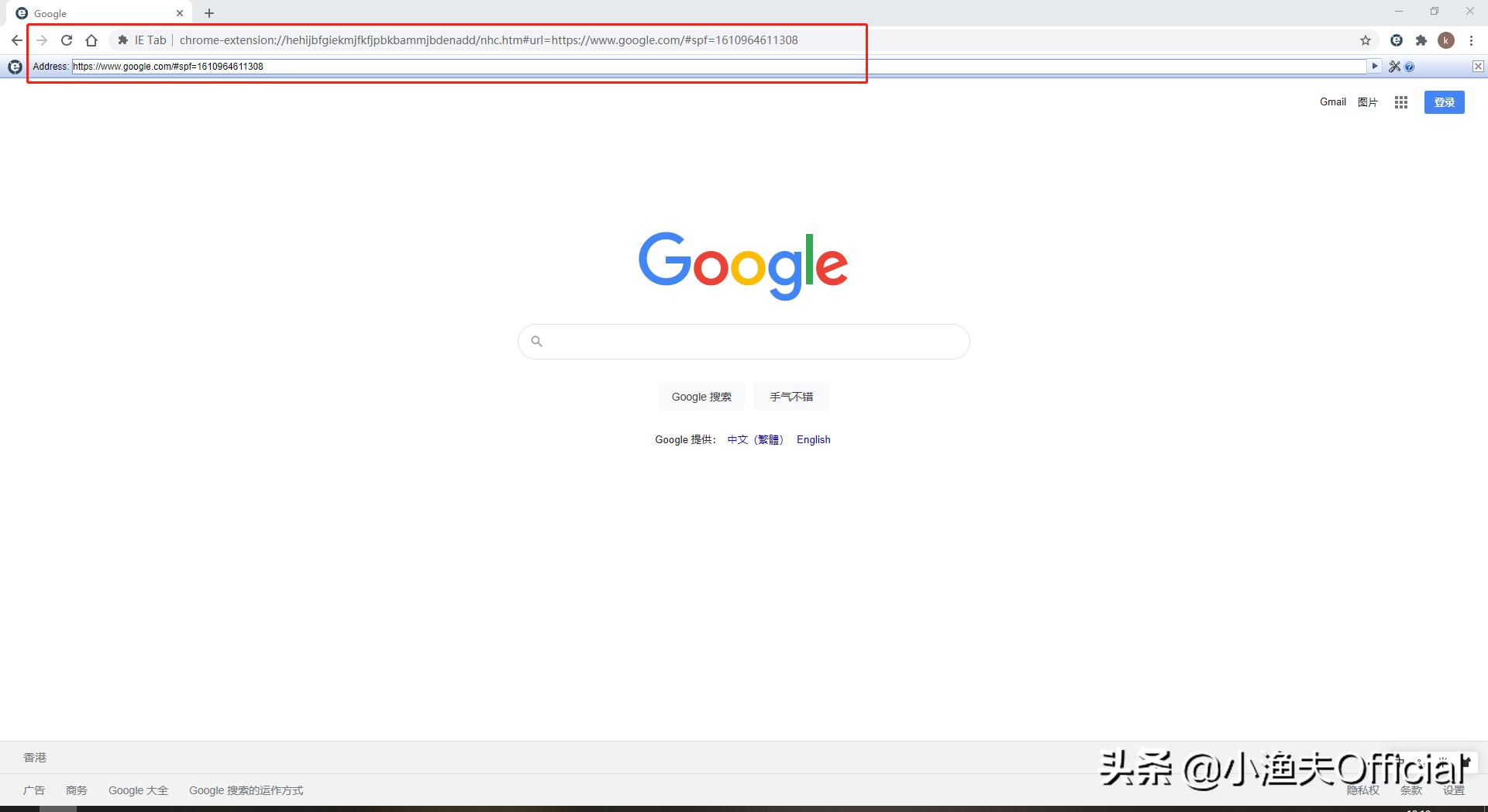The height and width of the screenshot is (812, 1488).
Task: Click the browser back arrow
Action: tap(16, 40)
